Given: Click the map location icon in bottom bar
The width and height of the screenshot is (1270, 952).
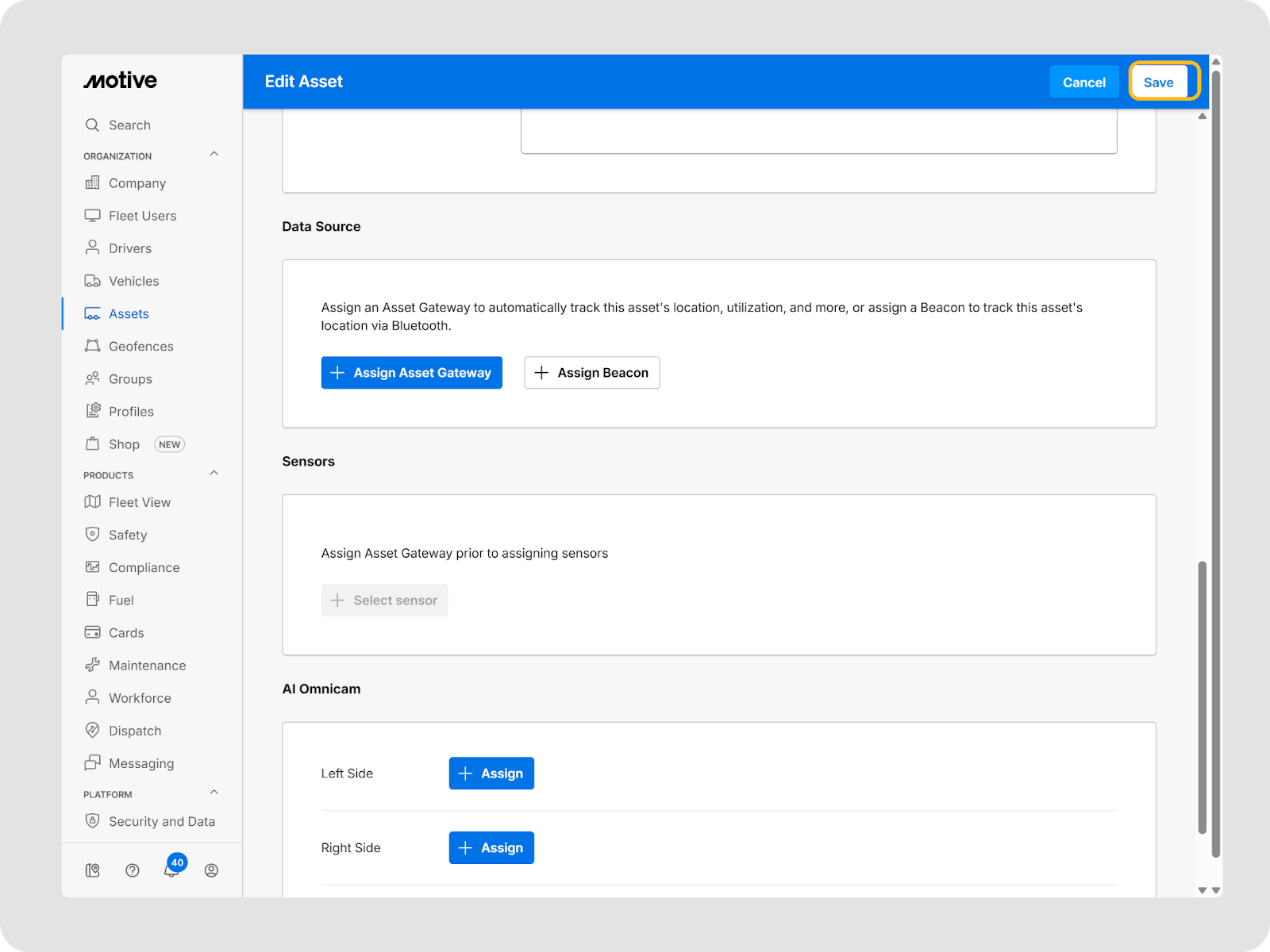Looking at the screenshot, I should [x=93, y=870].
